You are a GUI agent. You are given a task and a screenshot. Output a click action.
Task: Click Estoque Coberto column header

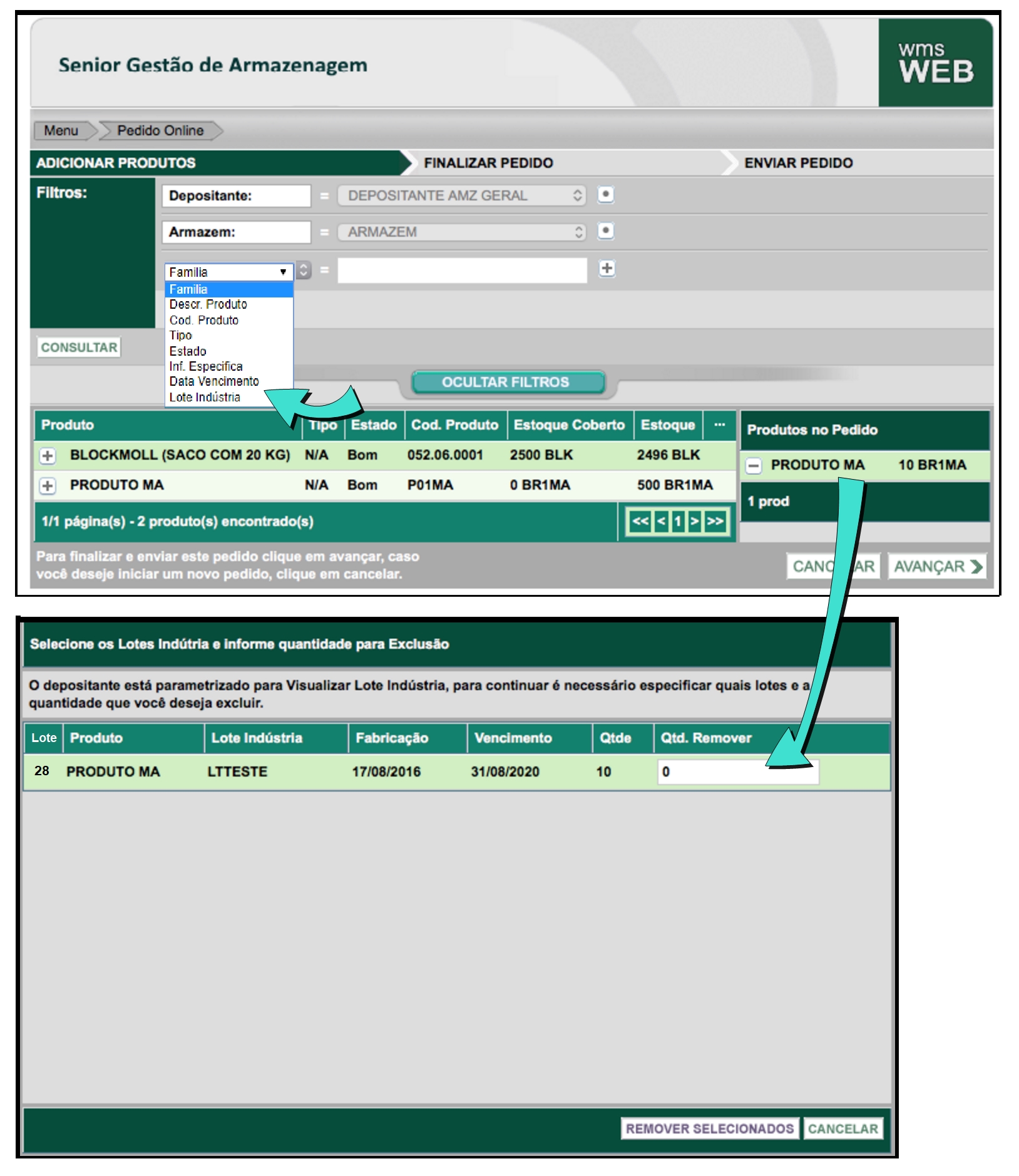[570, 425]
